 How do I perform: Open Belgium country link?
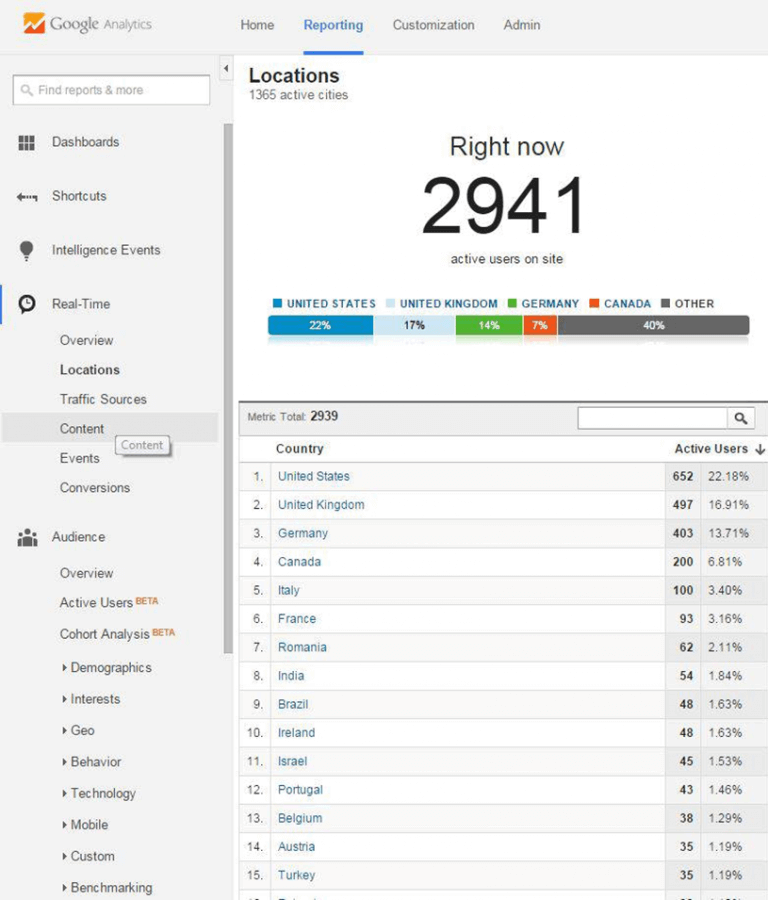click(x=300, y=818)
